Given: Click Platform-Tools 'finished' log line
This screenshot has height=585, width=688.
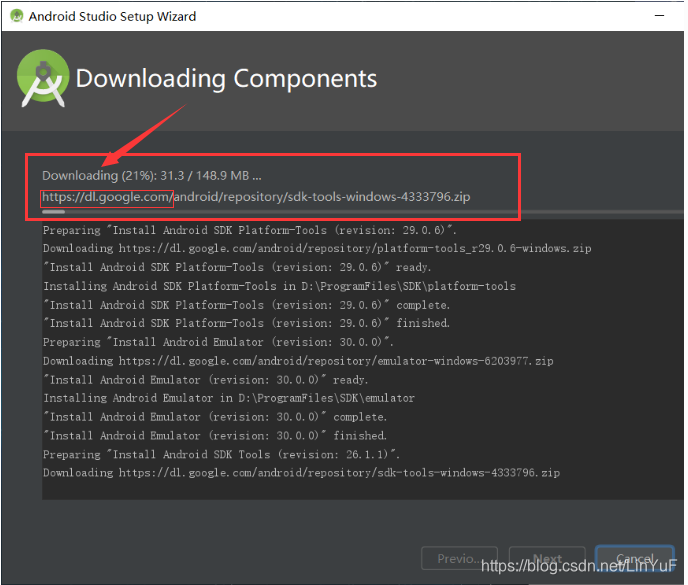Looking at the screenshot, I should pyautogui.click(x=247, y=323).
